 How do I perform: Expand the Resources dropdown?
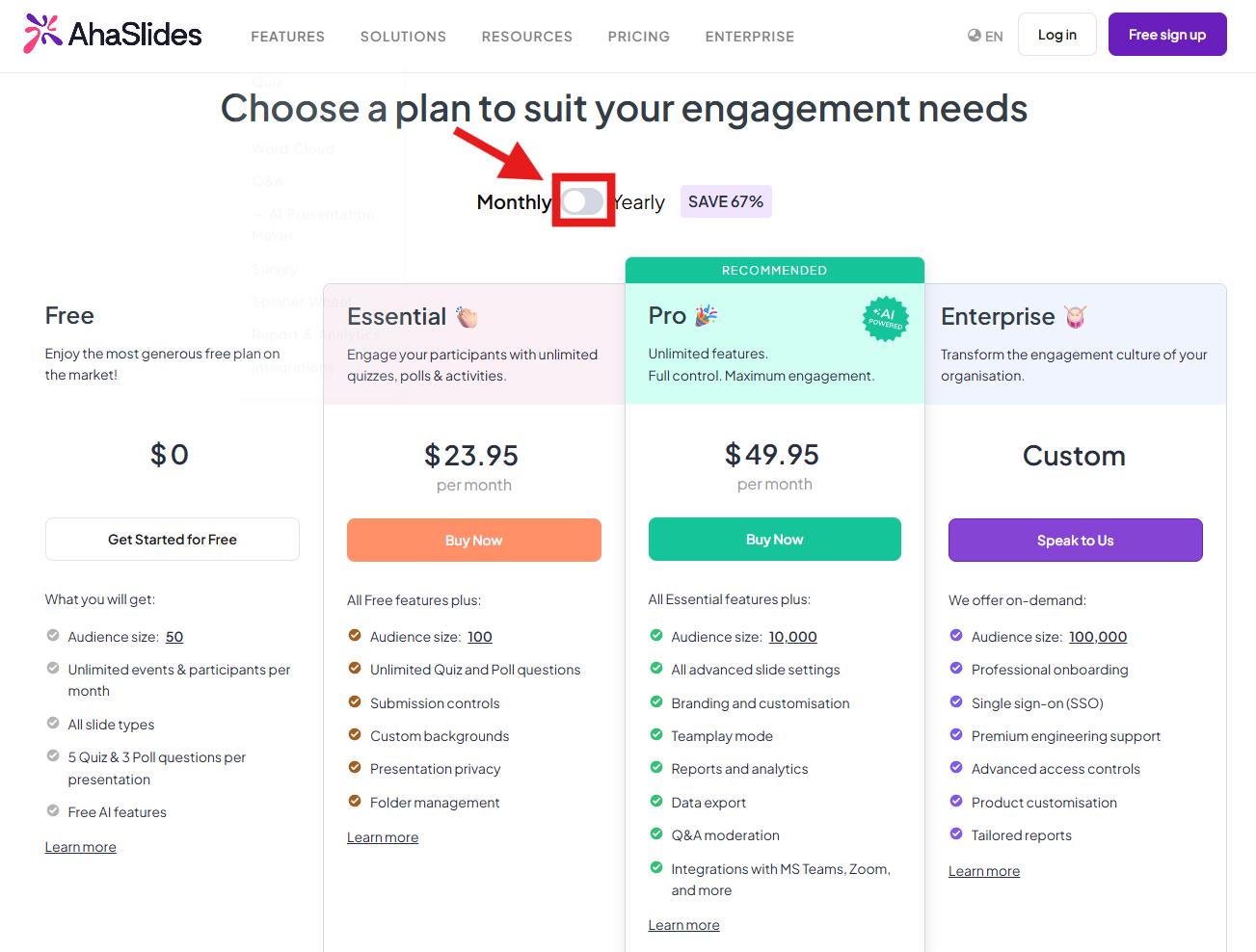527,37
